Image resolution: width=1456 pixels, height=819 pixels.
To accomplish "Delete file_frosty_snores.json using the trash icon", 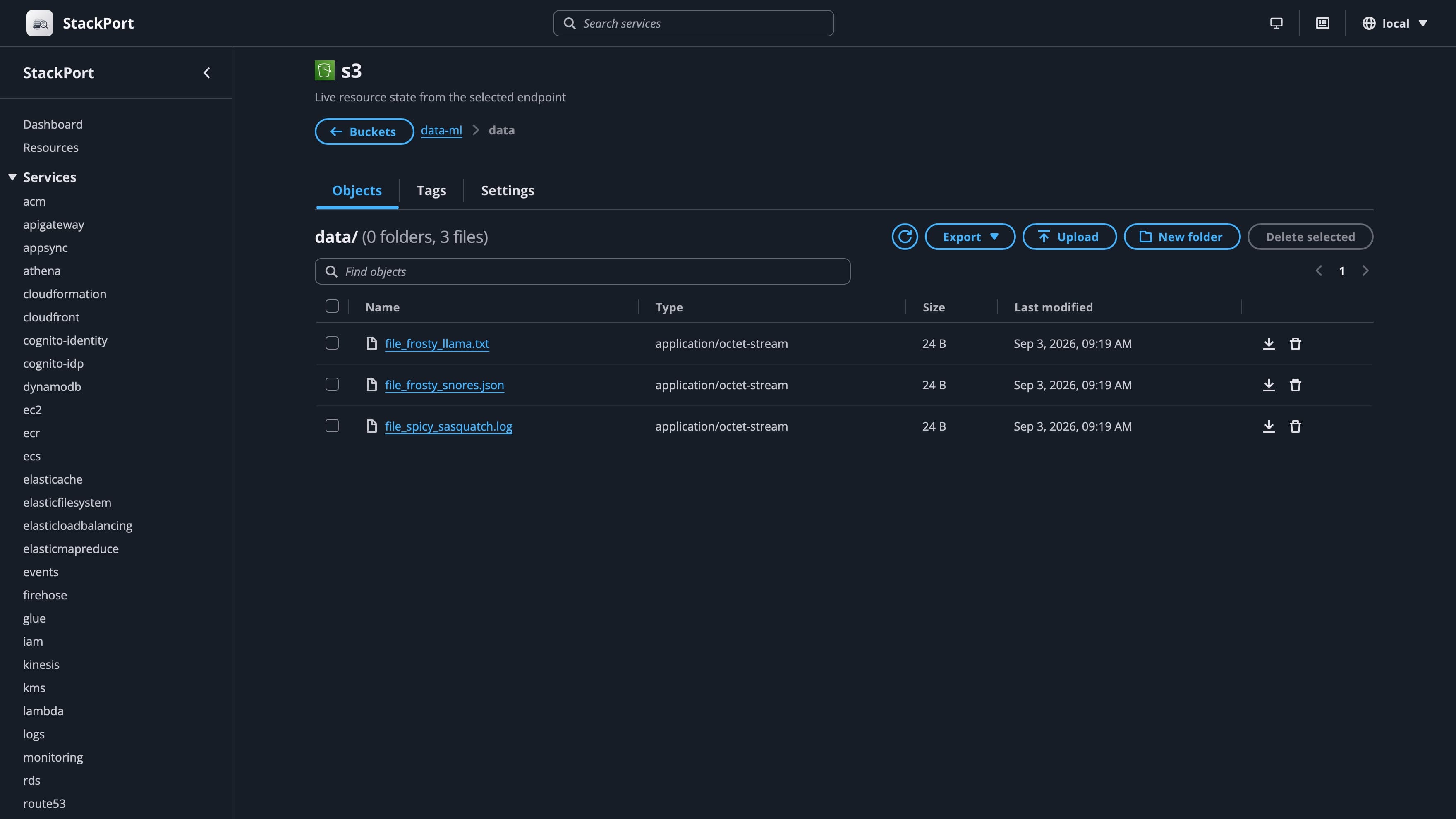I will click(x=1296, y=385).
